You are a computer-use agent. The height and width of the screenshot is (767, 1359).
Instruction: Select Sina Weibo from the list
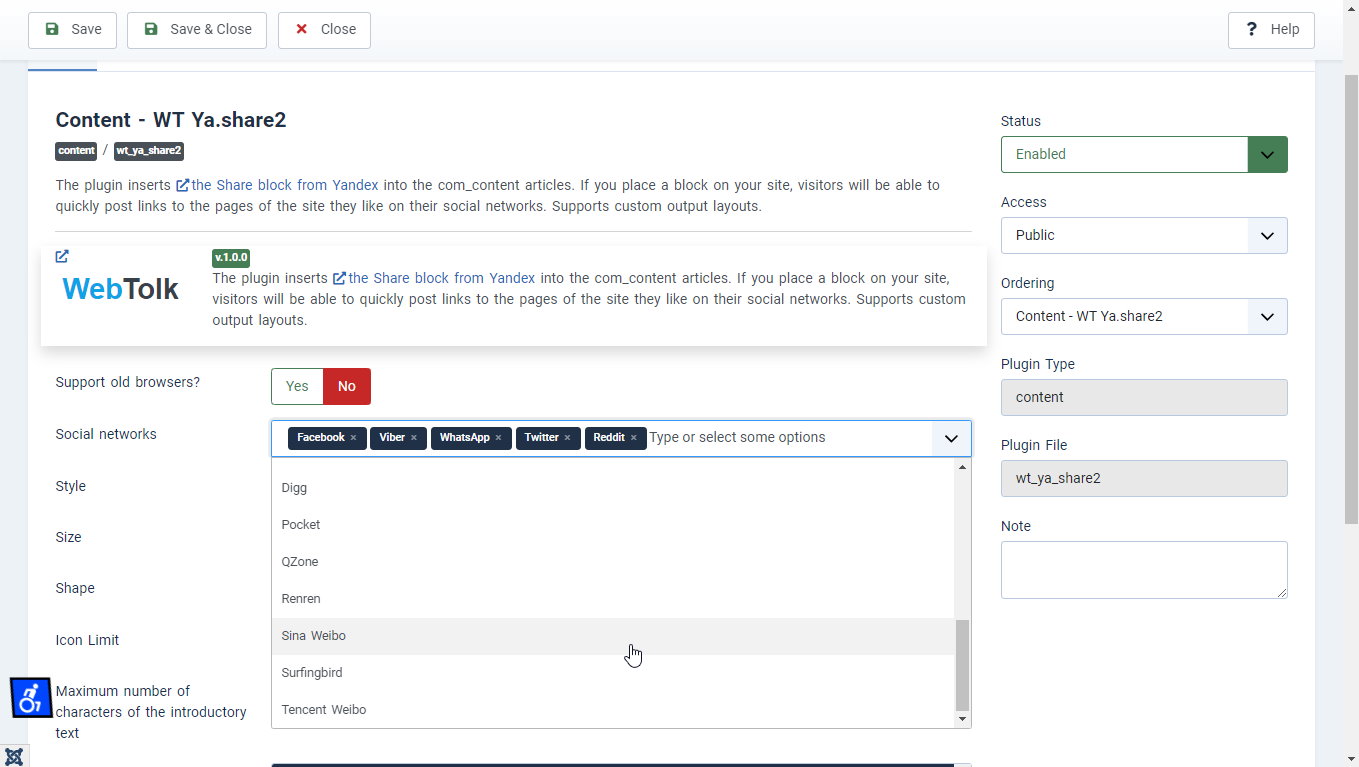(x=613, y=636)
